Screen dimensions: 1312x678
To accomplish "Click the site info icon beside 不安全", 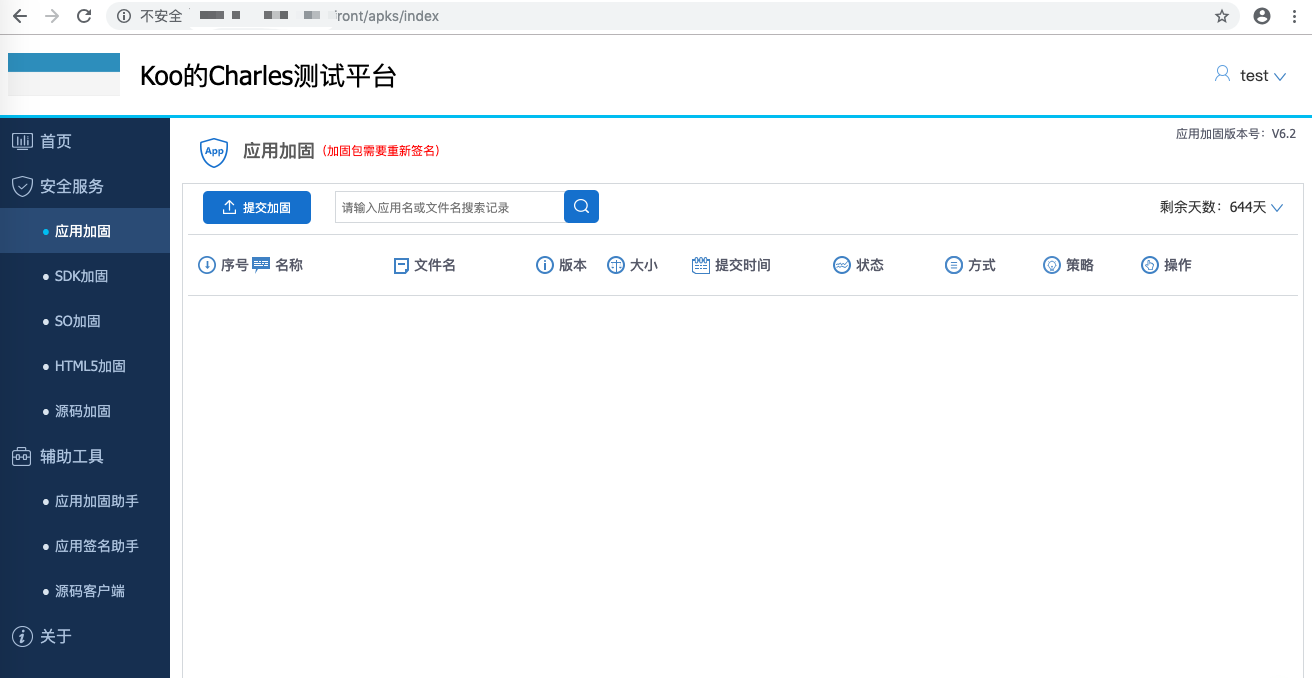I will coord(124,16).
